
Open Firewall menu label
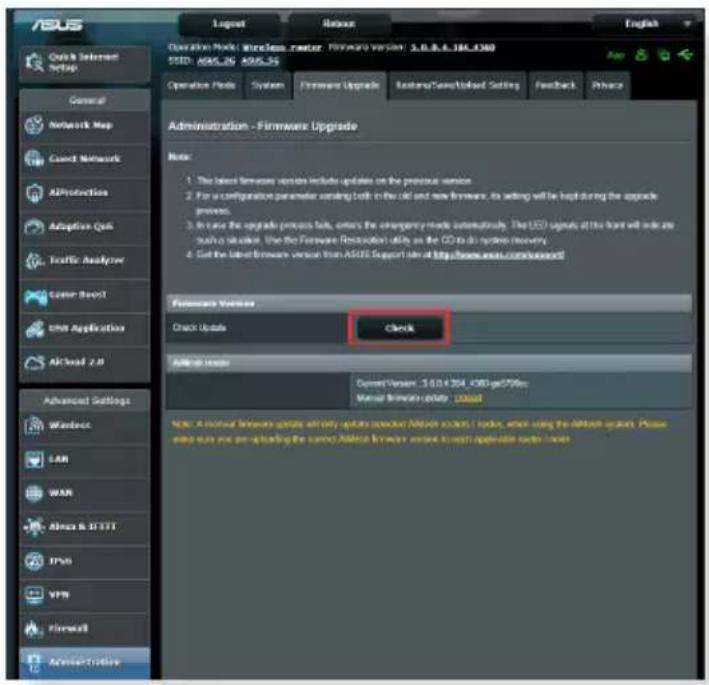pyautogui.click(x=68, y=628)
